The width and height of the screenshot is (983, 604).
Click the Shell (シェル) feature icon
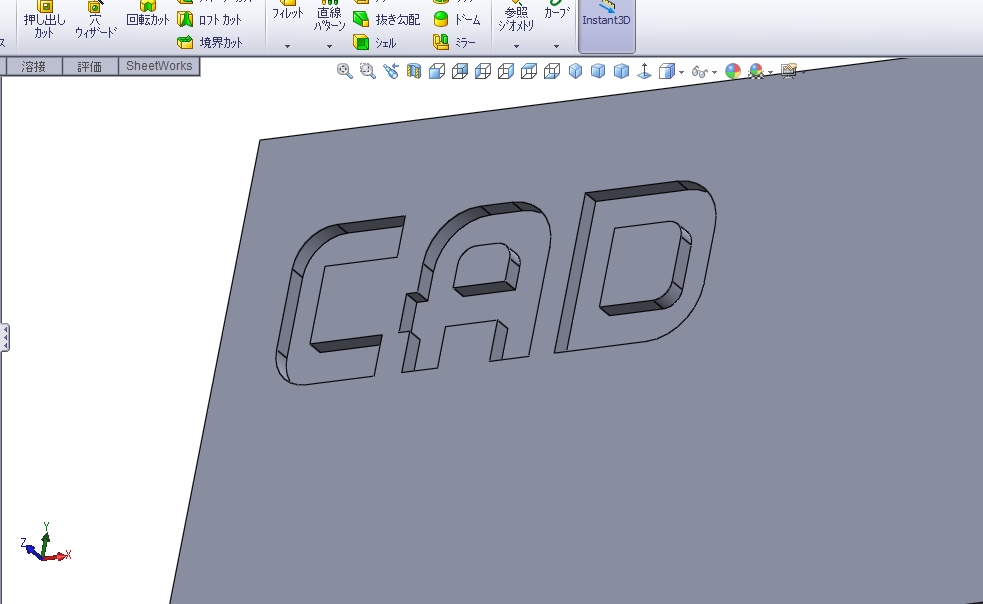coord(375,43)
